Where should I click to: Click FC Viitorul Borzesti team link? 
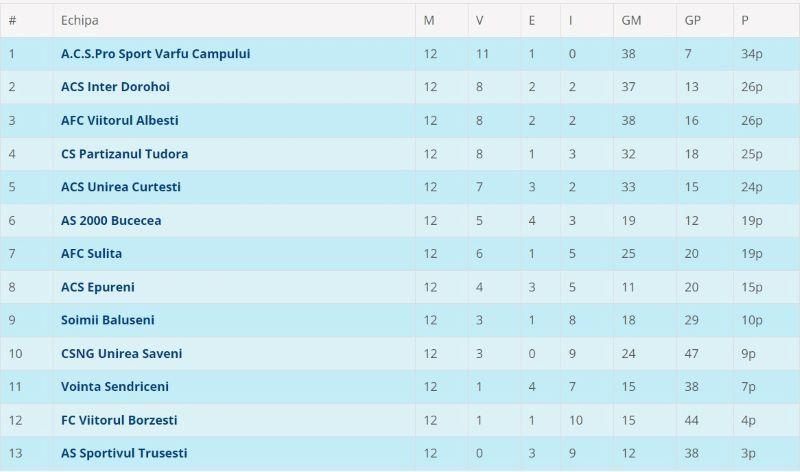[119, 420]
